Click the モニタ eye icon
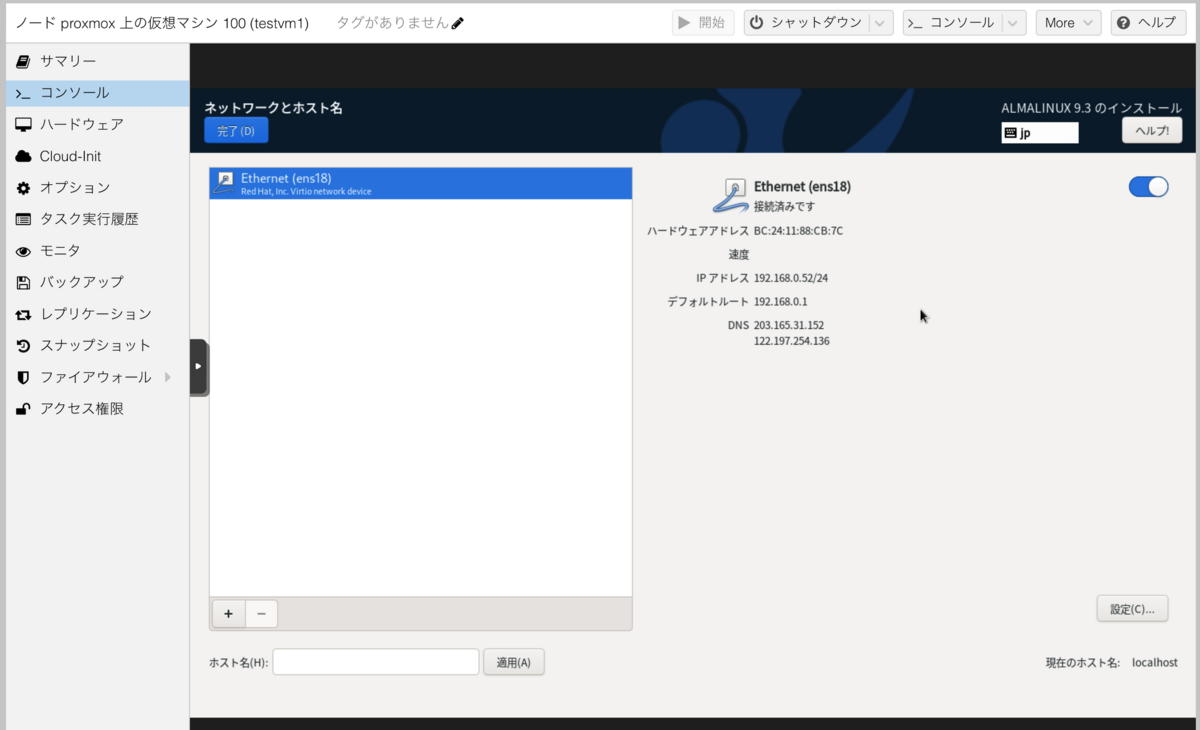Screen dimensions: 1200x730 (x=23, y=251)
